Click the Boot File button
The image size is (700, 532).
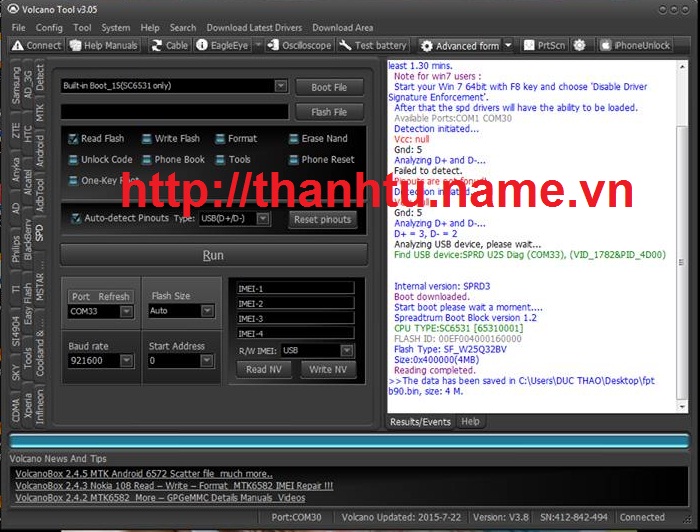click(329, 87)
